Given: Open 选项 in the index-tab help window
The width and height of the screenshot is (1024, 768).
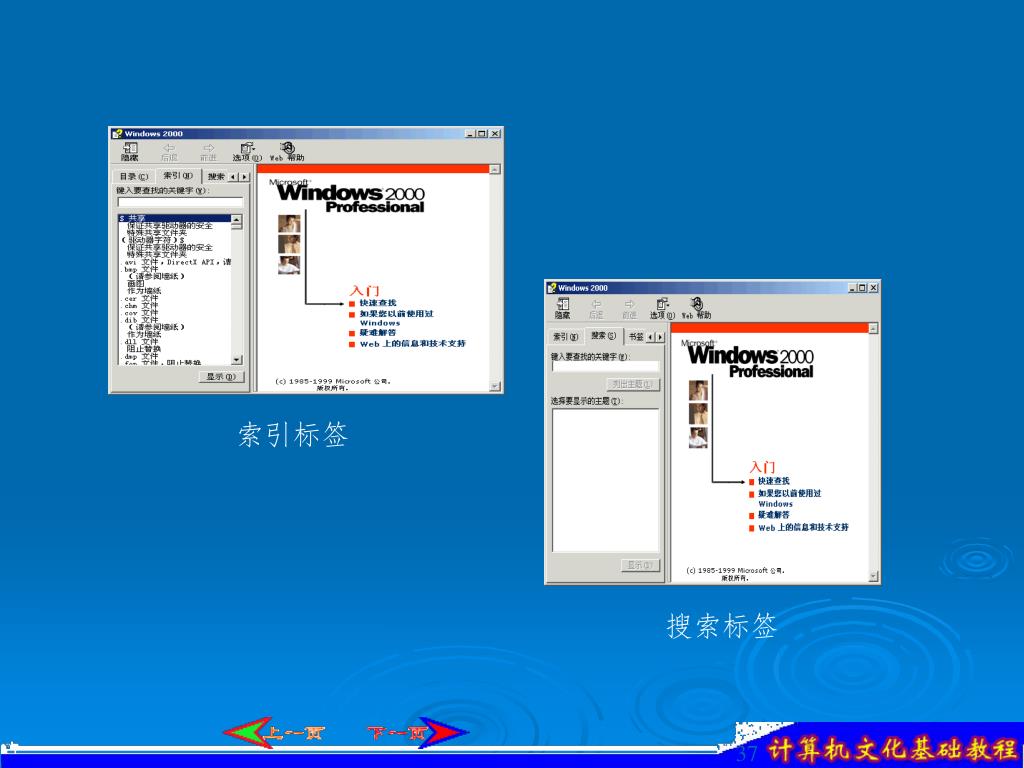Looking at the screenshot, I should pos(247,152).
